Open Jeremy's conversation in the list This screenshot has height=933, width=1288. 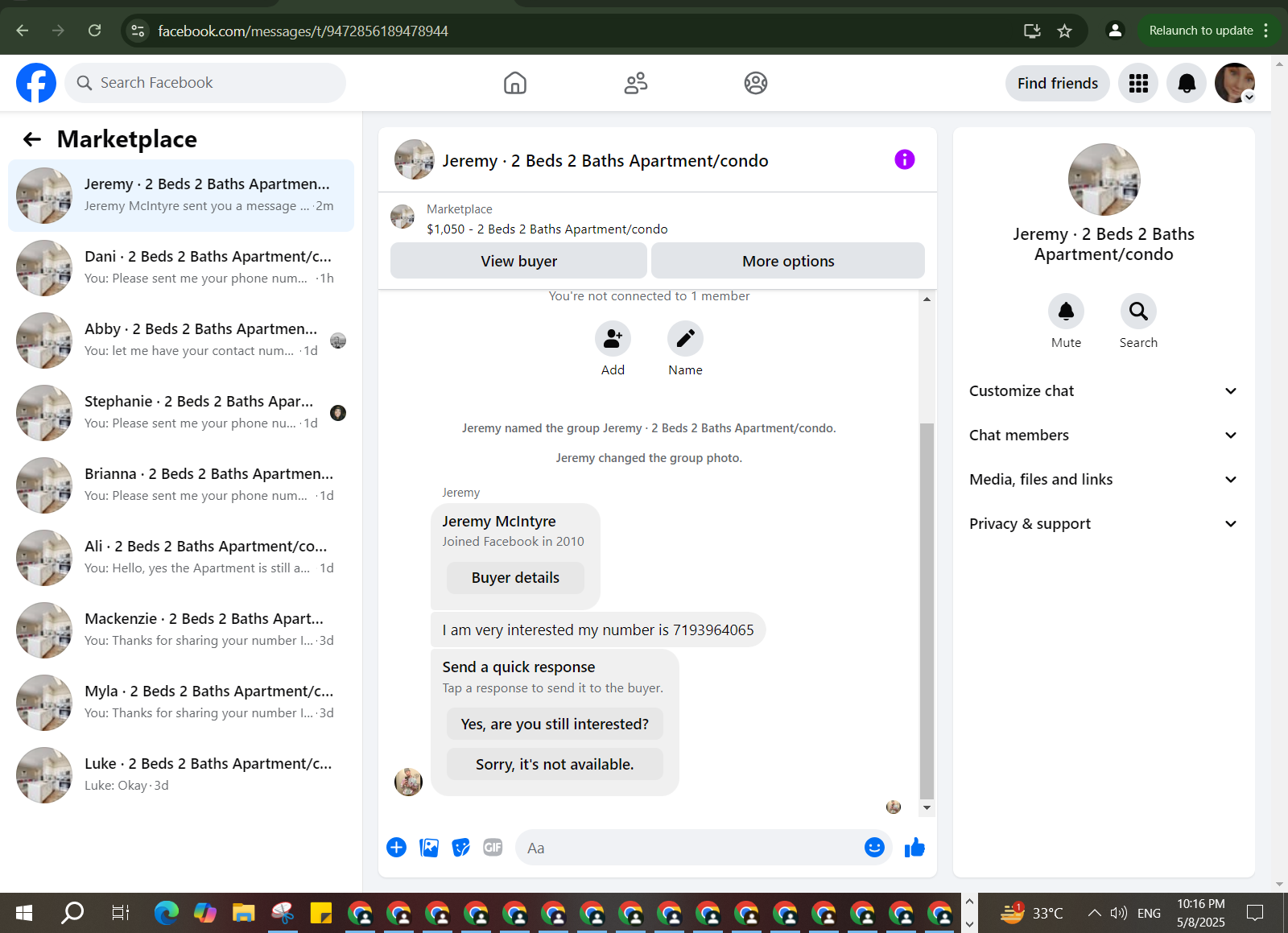coord(181,196)
